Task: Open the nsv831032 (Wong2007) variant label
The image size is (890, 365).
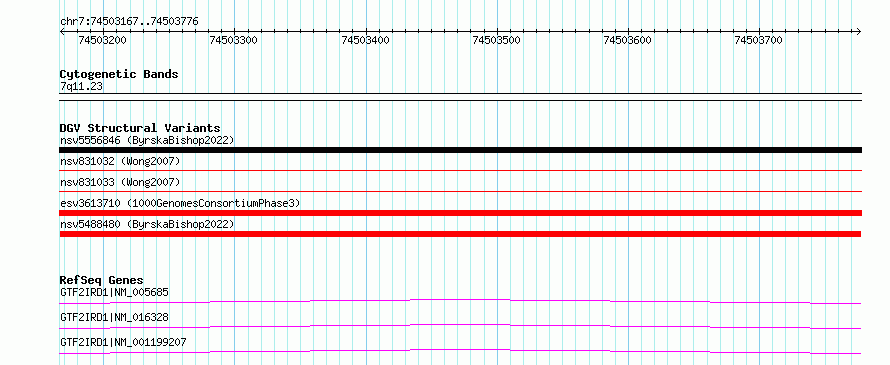Action: (120, 161)
